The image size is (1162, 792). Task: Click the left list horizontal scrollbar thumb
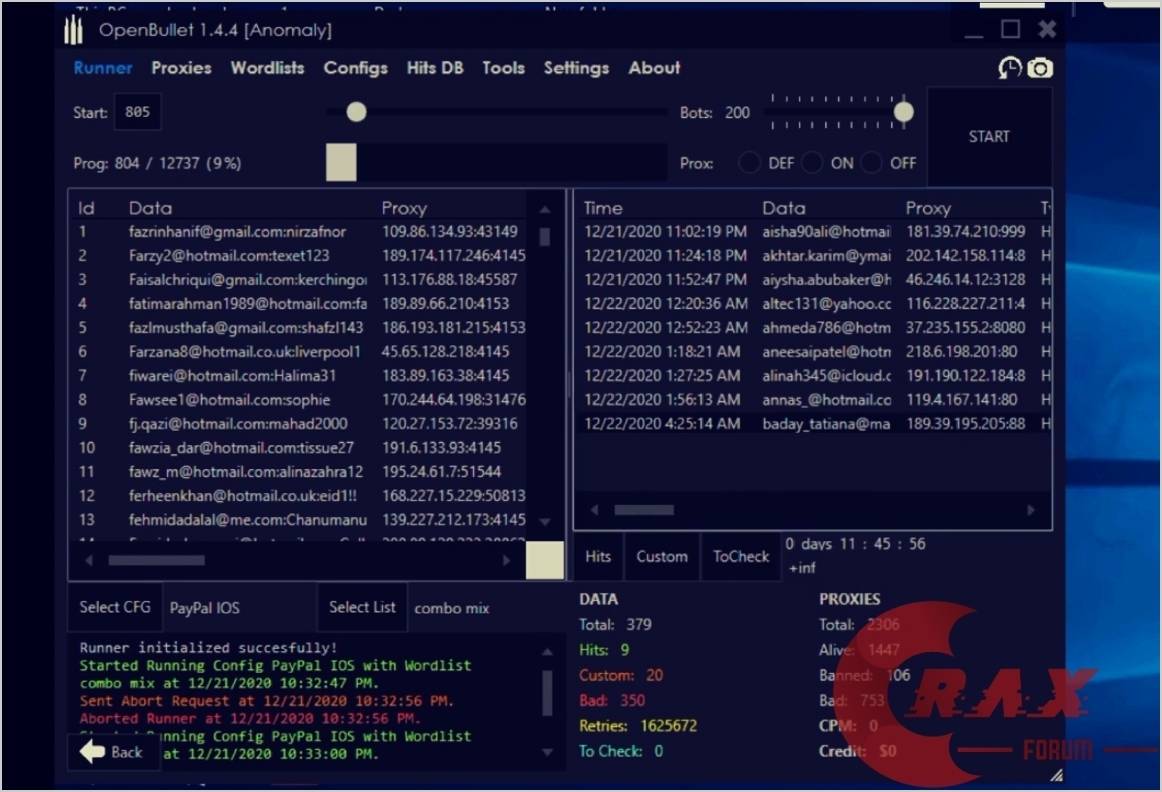pos(156,561)
